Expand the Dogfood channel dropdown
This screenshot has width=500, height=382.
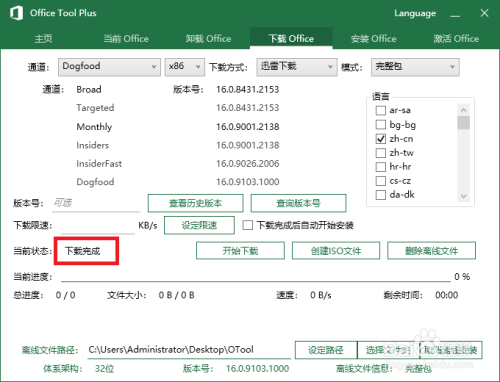point(109,67)
